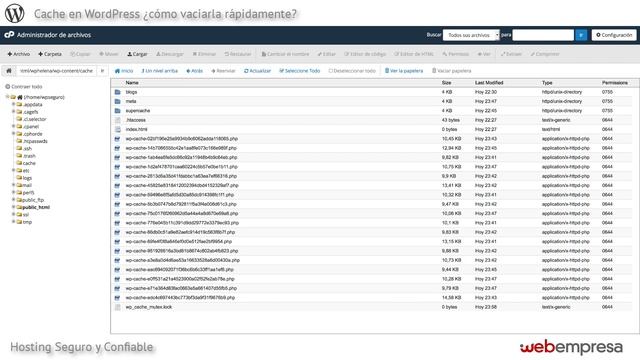
Task: Open Configuración settings
Action: point(614,35)
